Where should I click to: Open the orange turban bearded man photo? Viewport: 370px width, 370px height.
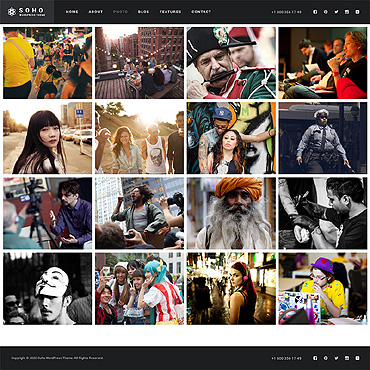231,213
